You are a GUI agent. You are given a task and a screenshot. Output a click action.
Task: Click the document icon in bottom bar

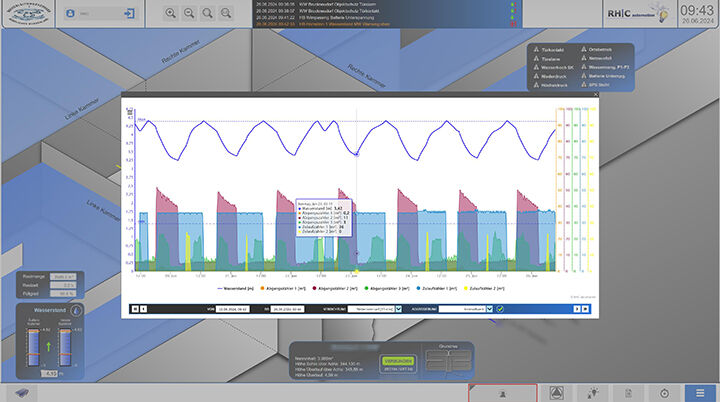[628, 393]
